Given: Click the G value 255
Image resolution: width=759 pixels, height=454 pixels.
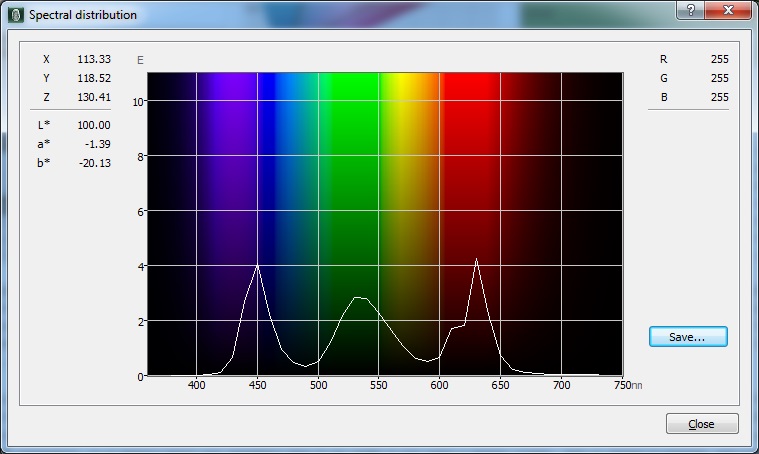Looking at the screenshot, I should click(x=719, y=78).
